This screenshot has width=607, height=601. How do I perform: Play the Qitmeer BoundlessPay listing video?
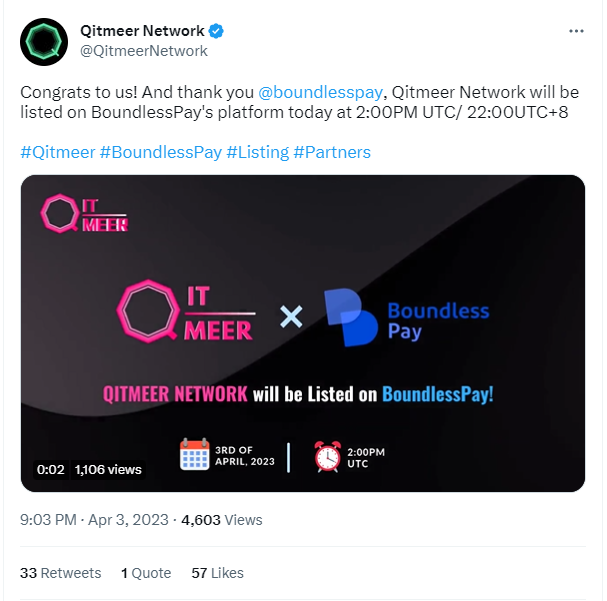(302, 334)
